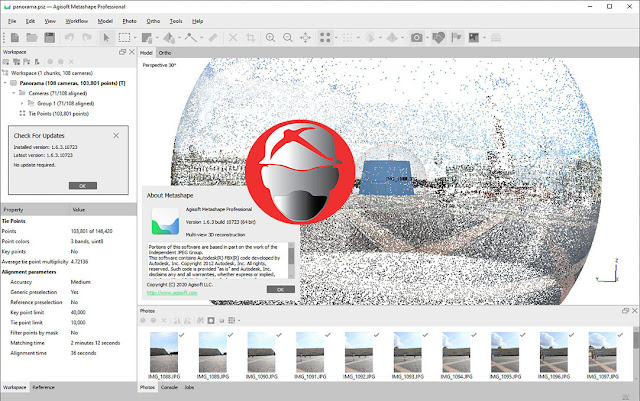Click the Crop Selection icon
Viewport: 640px width, 401px height.
tap(251, 38)
